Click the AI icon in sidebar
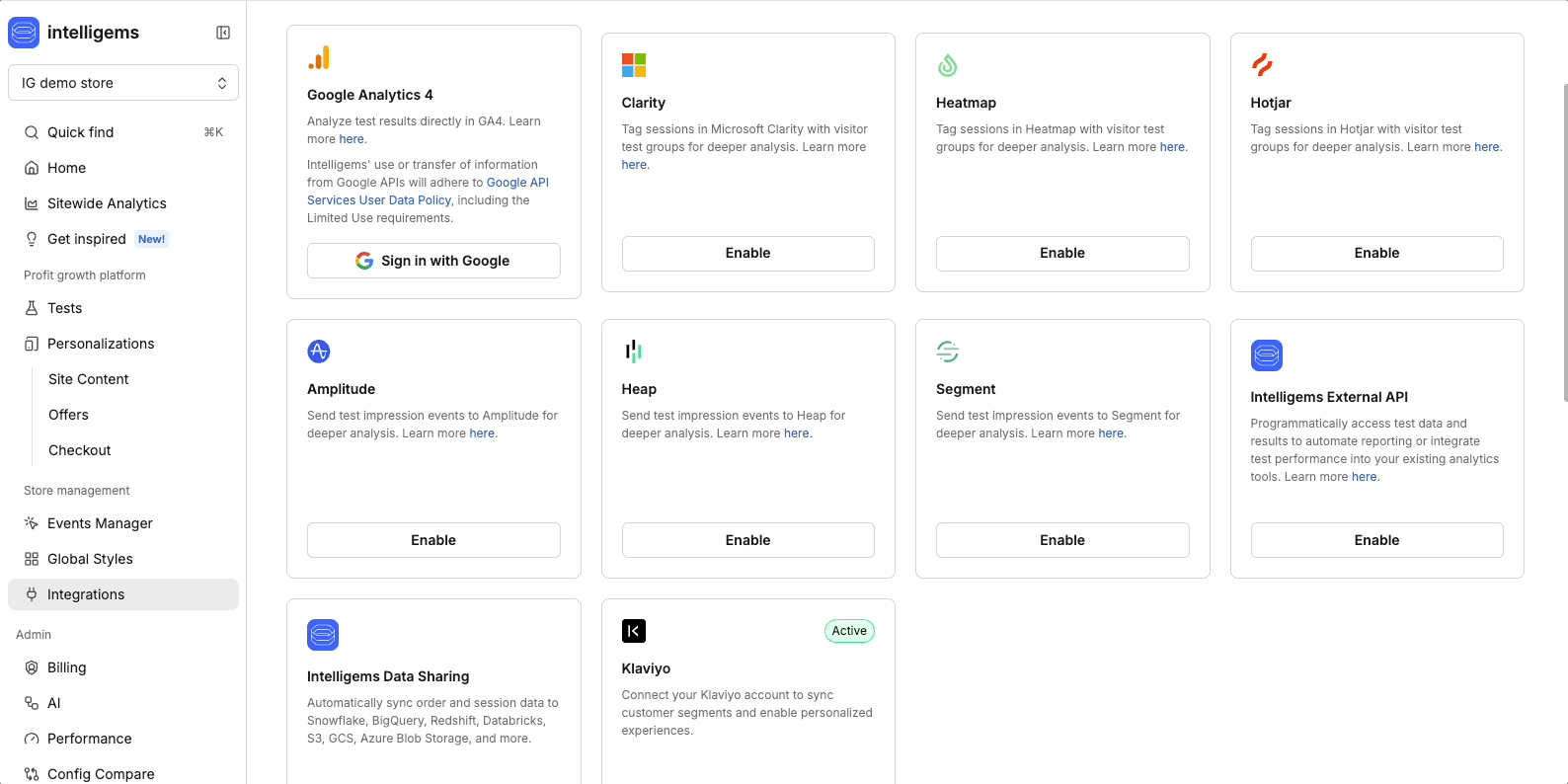The height and width of the screenshot is (784, 1568). coord(32,703)
